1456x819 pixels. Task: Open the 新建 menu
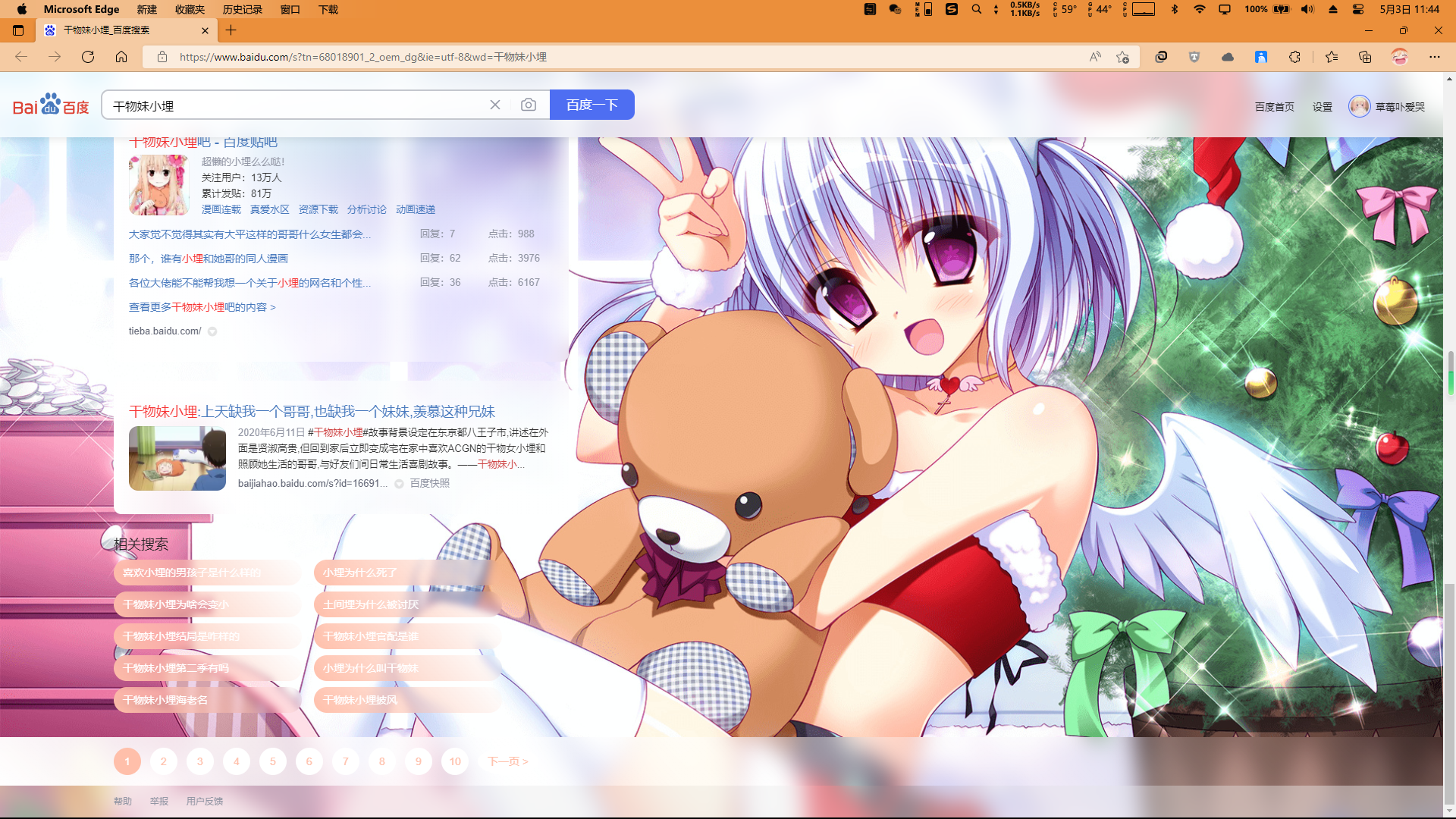146,9
